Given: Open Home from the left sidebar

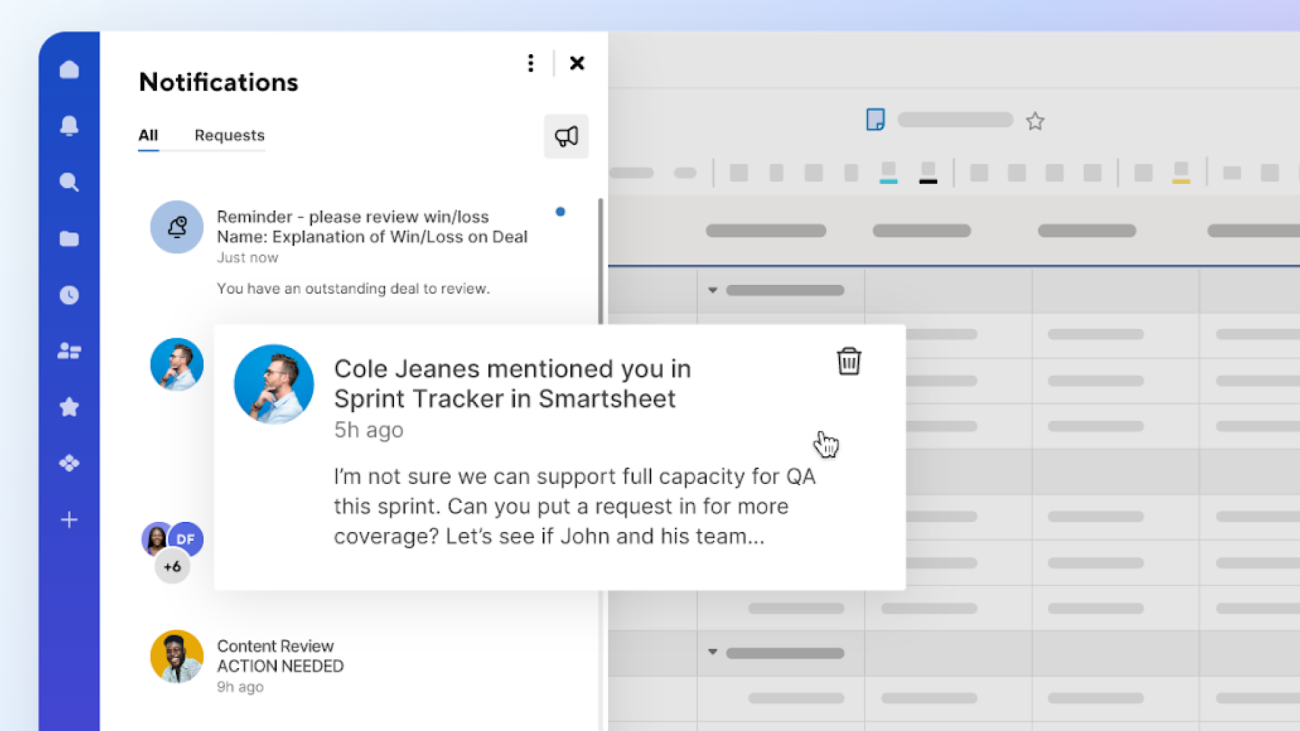Looking at the screenshot, I should [68, 68].
